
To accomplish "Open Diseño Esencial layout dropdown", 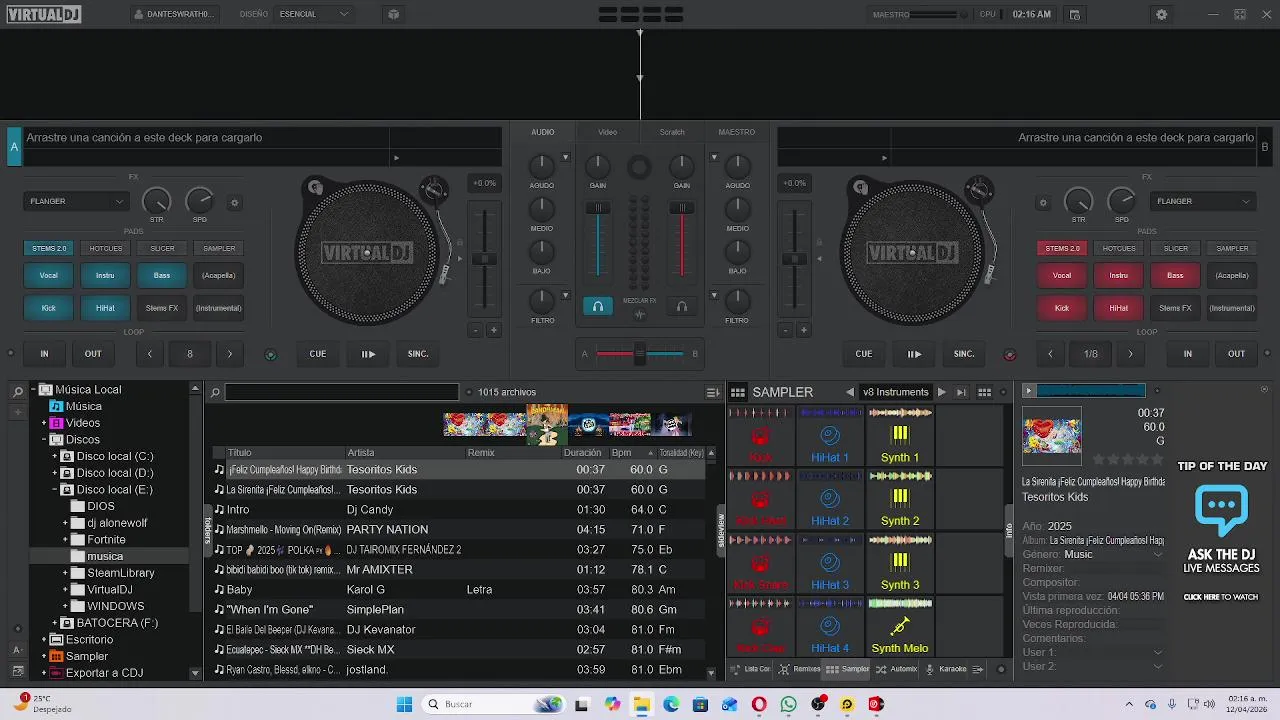I will click(313, 14).
